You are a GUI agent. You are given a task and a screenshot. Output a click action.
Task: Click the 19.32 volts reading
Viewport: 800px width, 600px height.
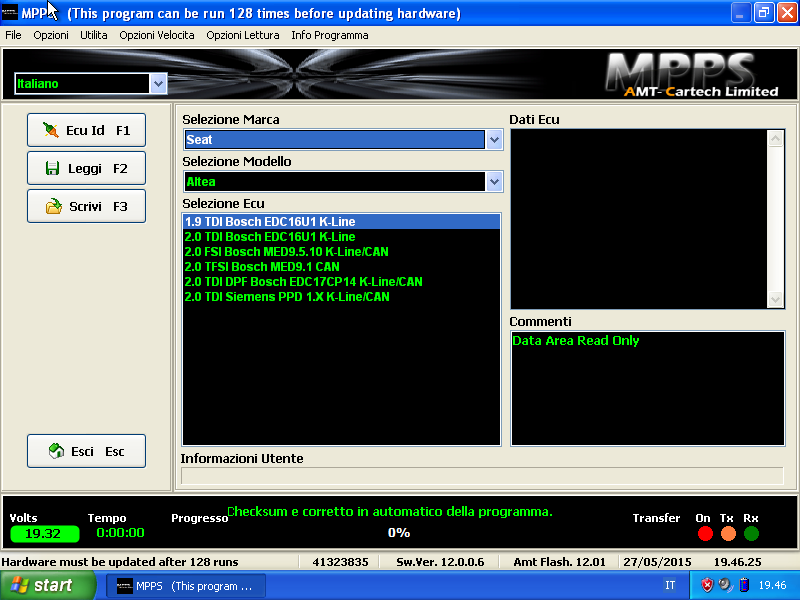click(x=44, y=534)
